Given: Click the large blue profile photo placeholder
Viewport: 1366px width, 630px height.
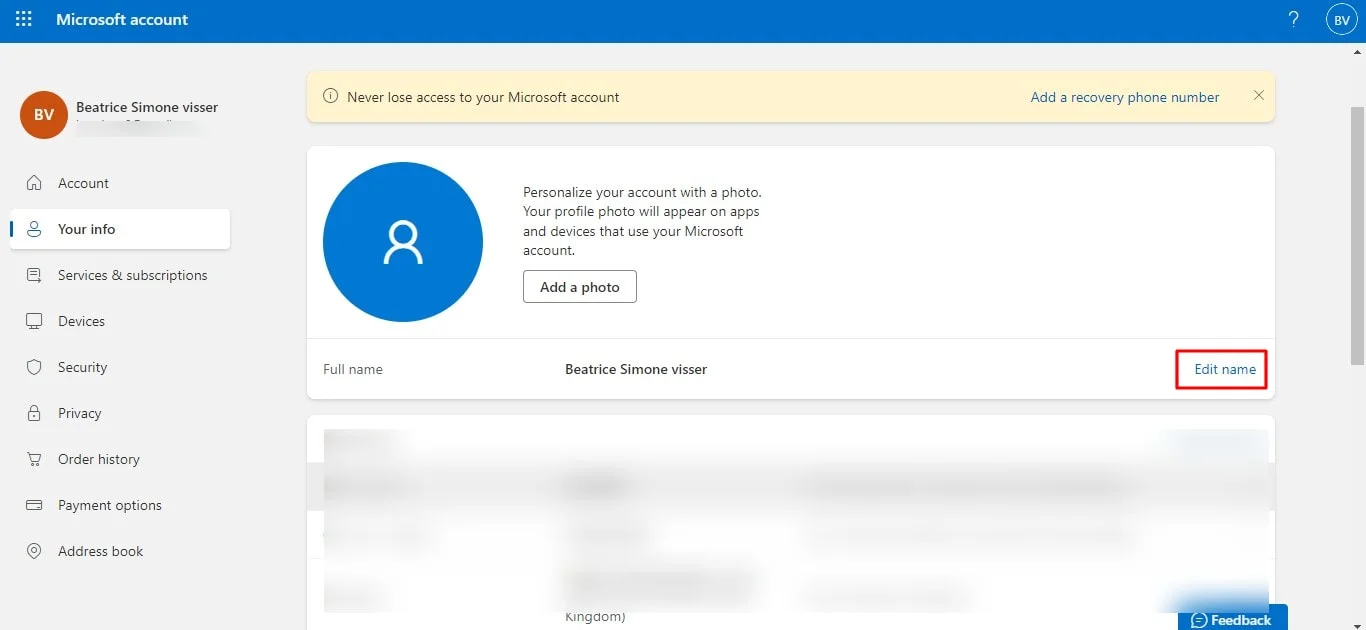Looking at the screenshot, I should (x=403, y=242).
